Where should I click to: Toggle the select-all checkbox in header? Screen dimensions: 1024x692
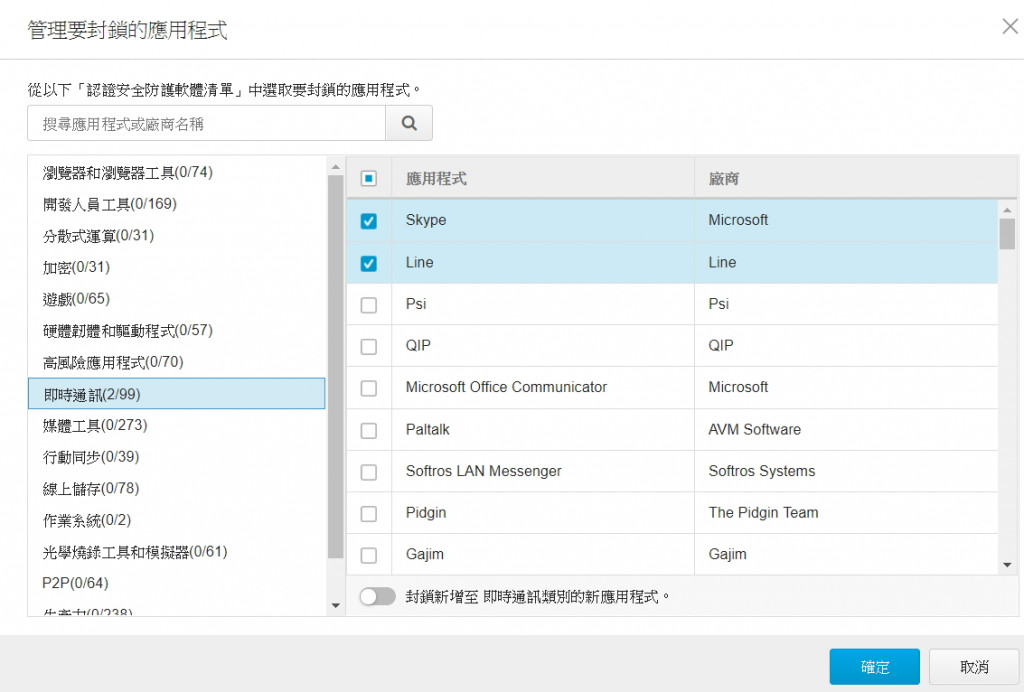tap(368, 179)
